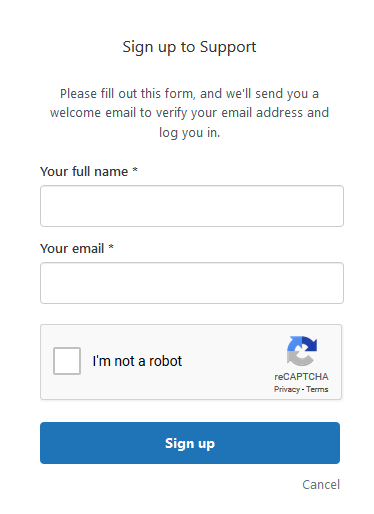
Task: Submit the form with Sign up button
Action: pyautogui.click(x=190, y=443)
